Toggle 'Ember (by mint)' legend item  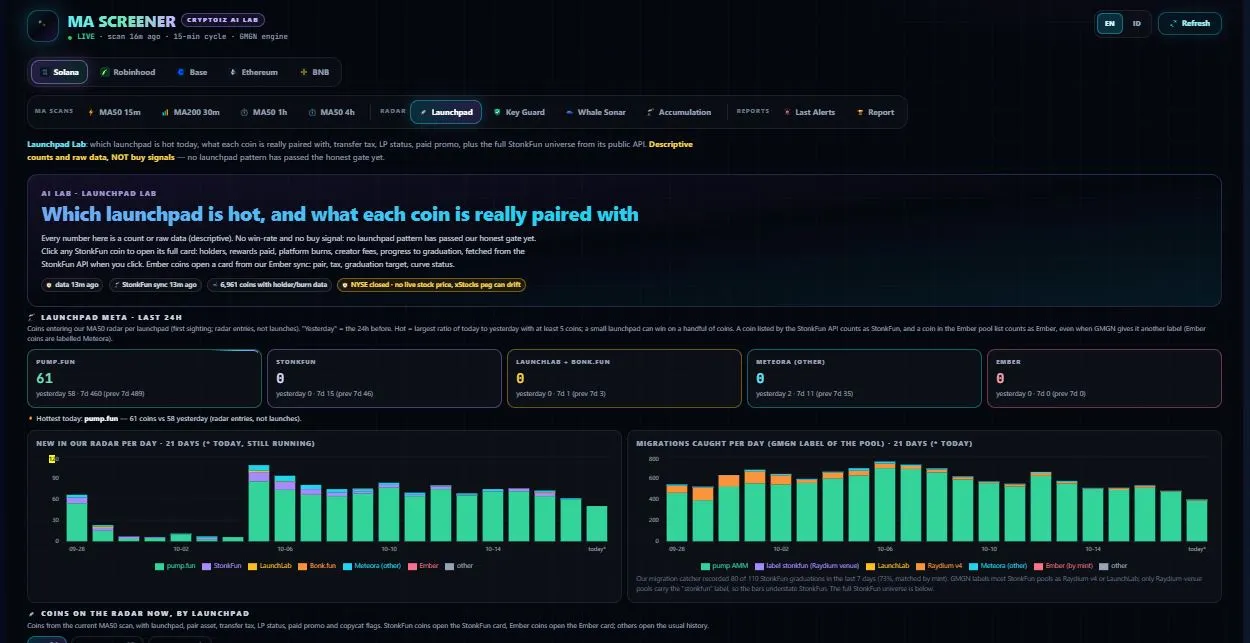pos(1063,566)
